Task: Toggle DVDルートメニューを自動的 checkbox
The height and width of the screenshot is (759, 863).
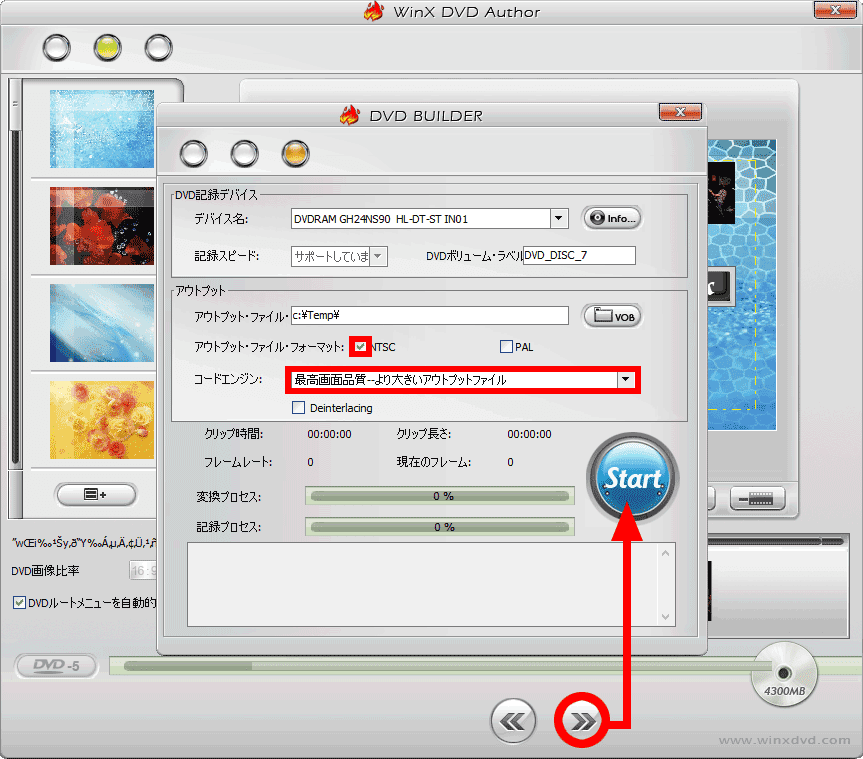Action: tap(19, 603)
